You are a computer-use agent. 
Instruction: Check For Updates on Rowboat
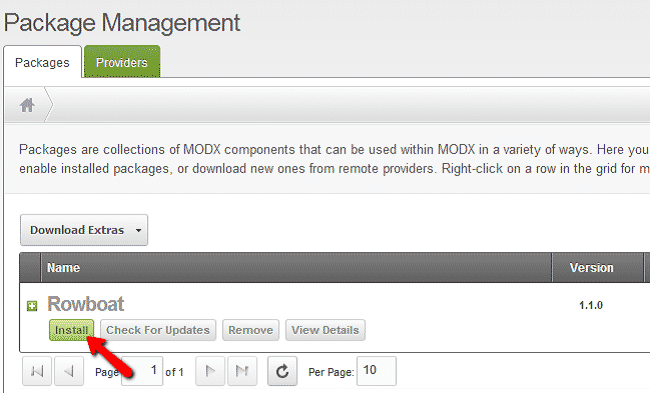[158, 330]
